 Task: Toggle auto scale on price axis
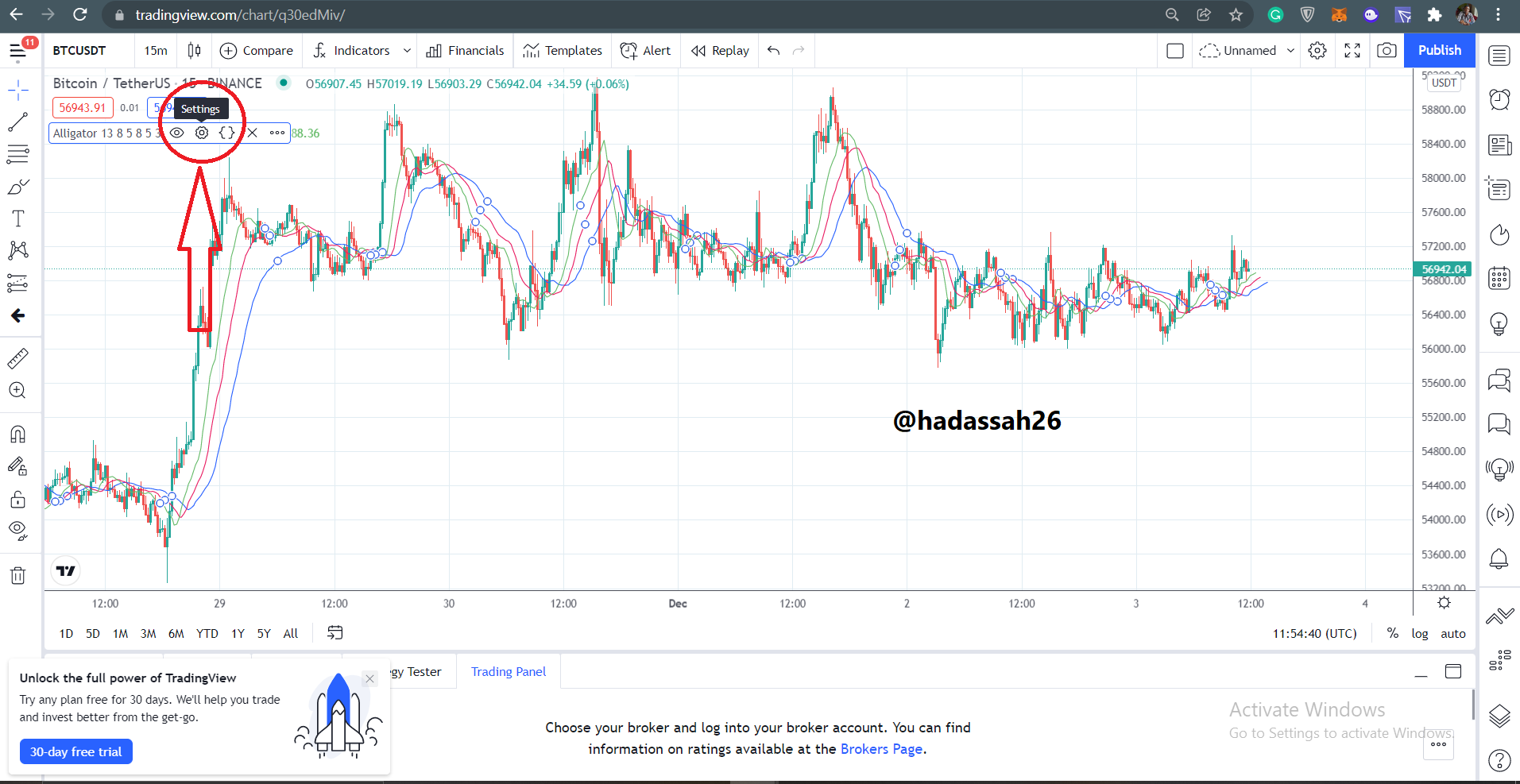point(1453,633)
